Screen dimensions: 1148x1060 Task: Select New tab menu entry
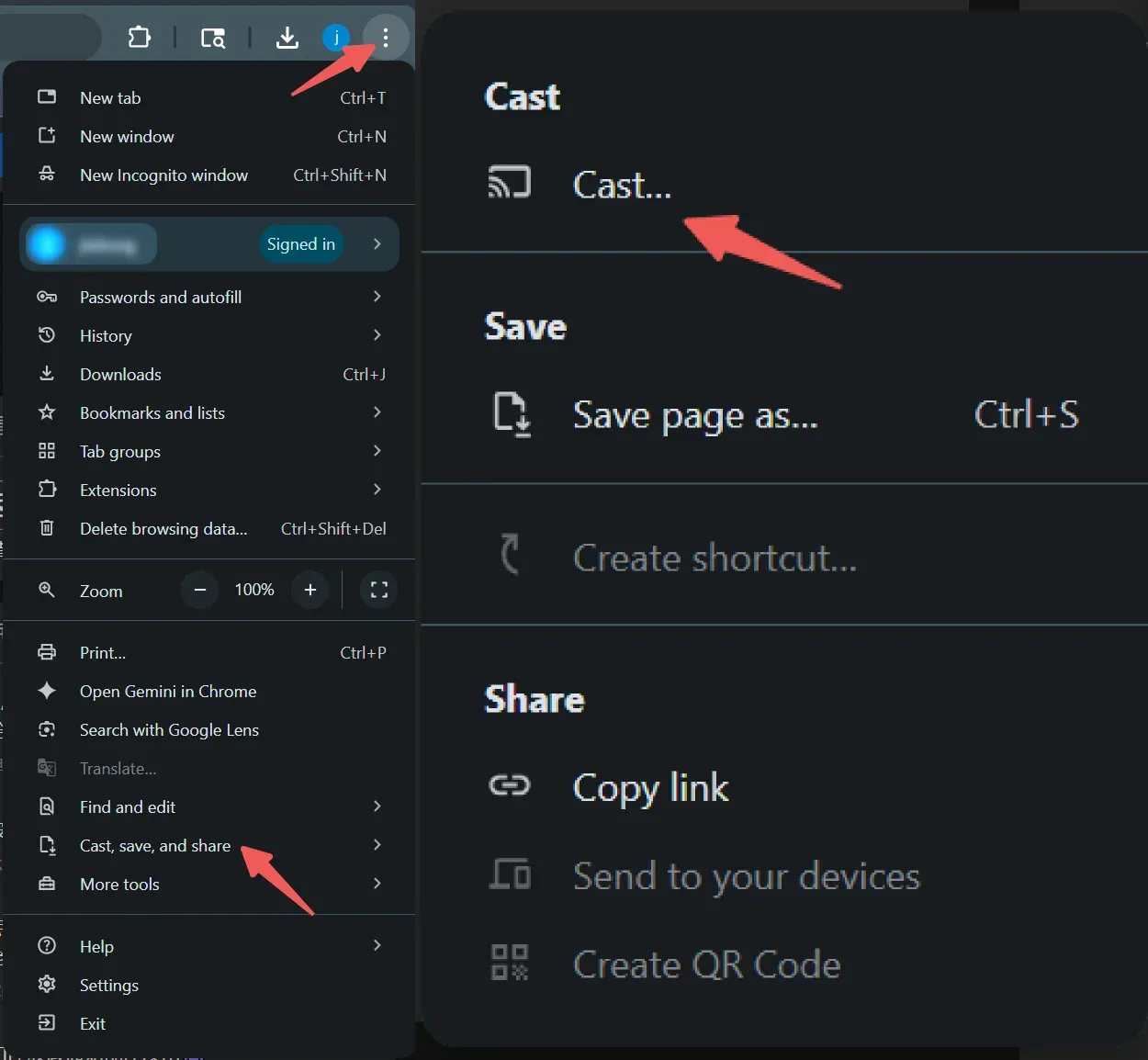click(209, 97)
